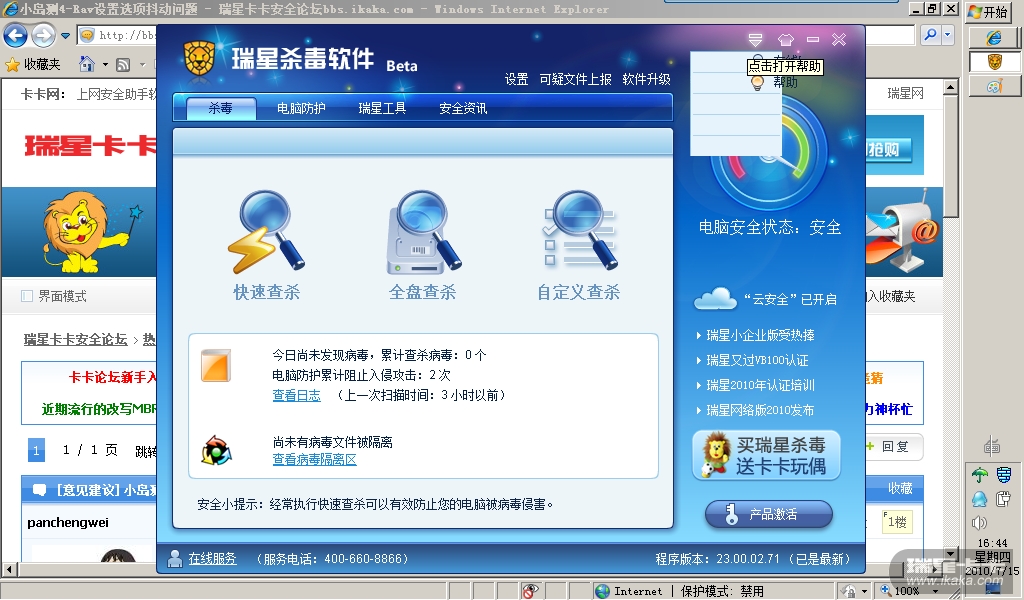Screen dimensions: 1024x600
Task: Click the orange scan log icon
Action: [216, 366]
